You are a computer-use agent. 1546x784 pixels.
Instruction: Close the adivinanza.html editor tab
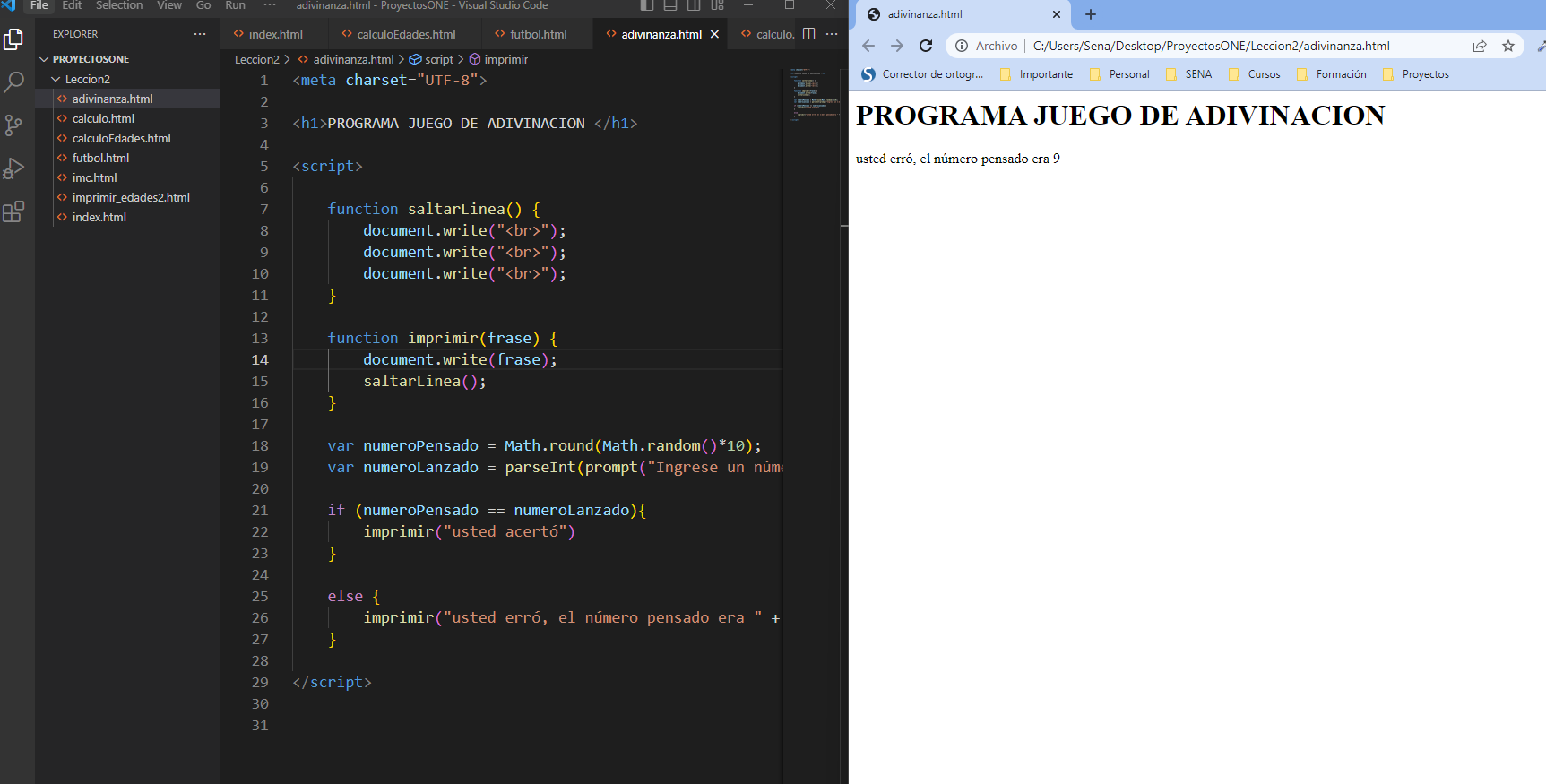click(714, 34)
